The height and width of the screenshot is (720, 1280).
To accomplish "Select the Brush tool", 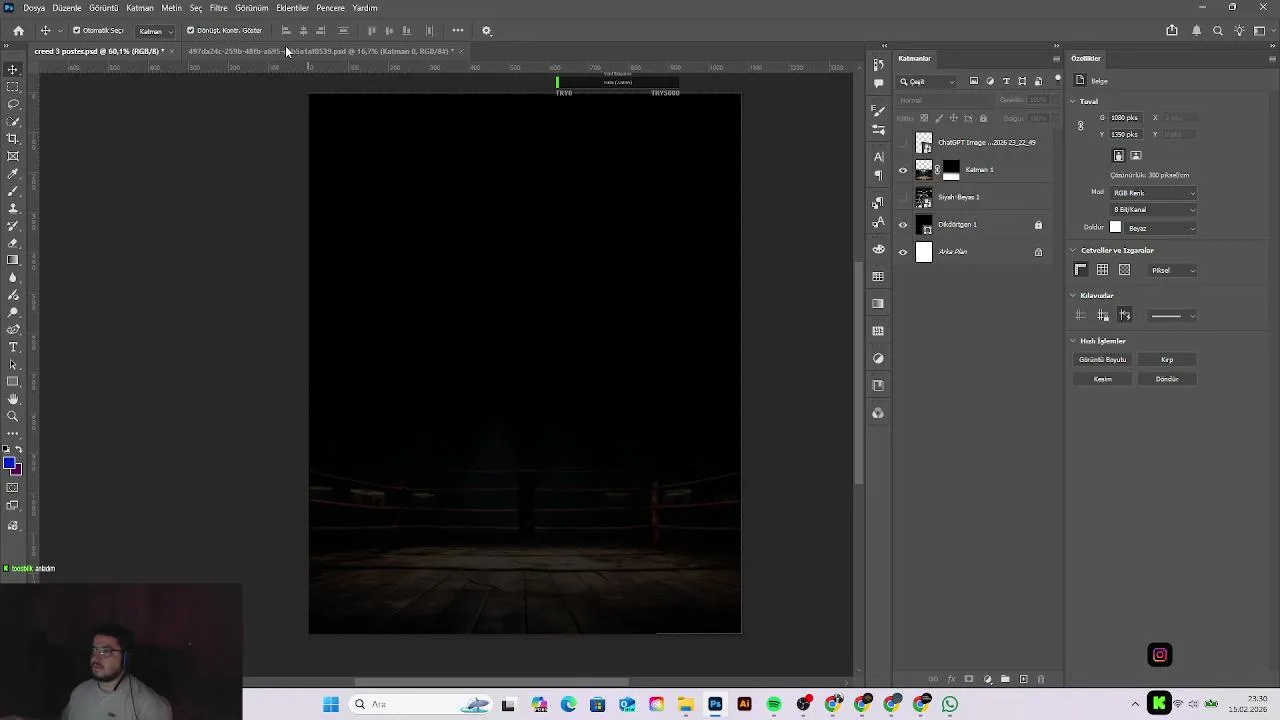I will (x=13, y=191).
